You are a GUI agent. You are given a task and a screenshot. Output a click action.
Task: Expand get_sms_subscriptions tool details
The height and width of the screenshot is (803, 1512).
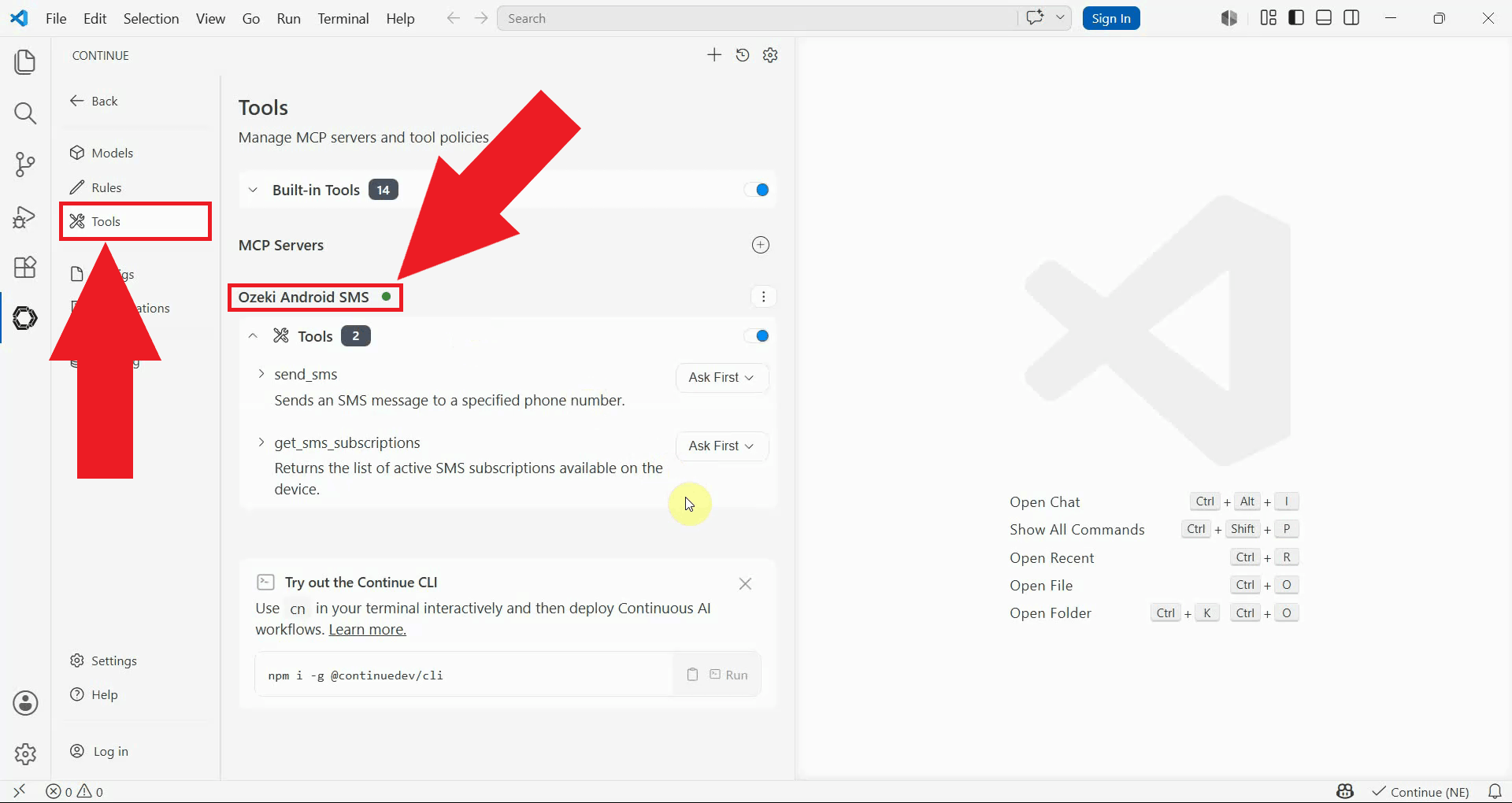[x=261, y=442]
